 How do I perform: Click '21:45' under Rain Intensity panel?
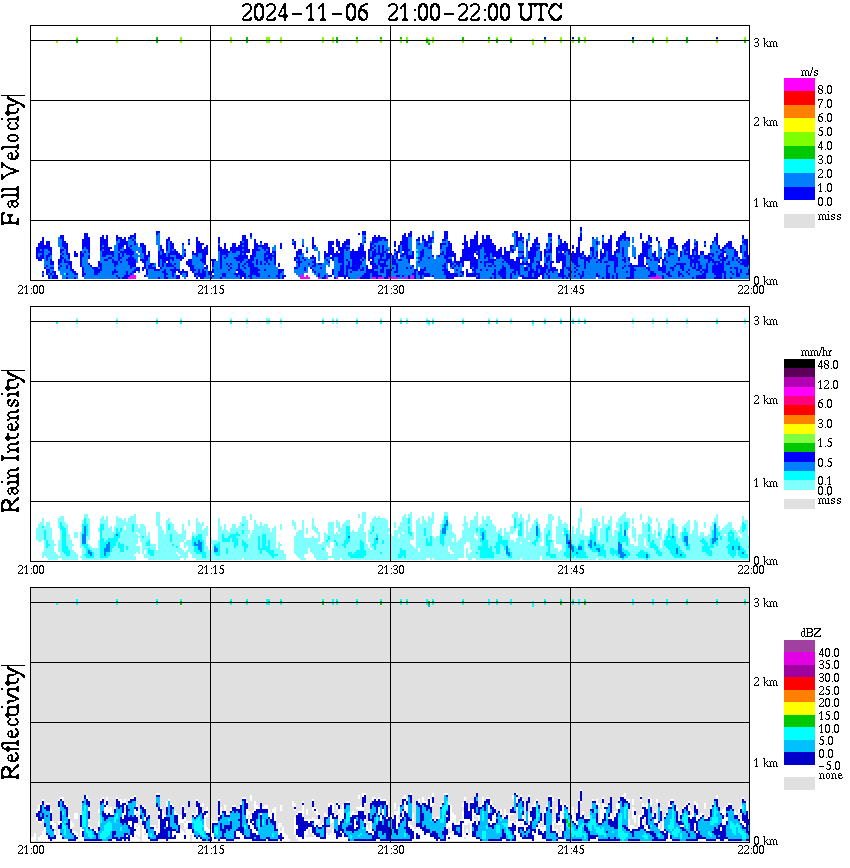(x=571, y=570)
